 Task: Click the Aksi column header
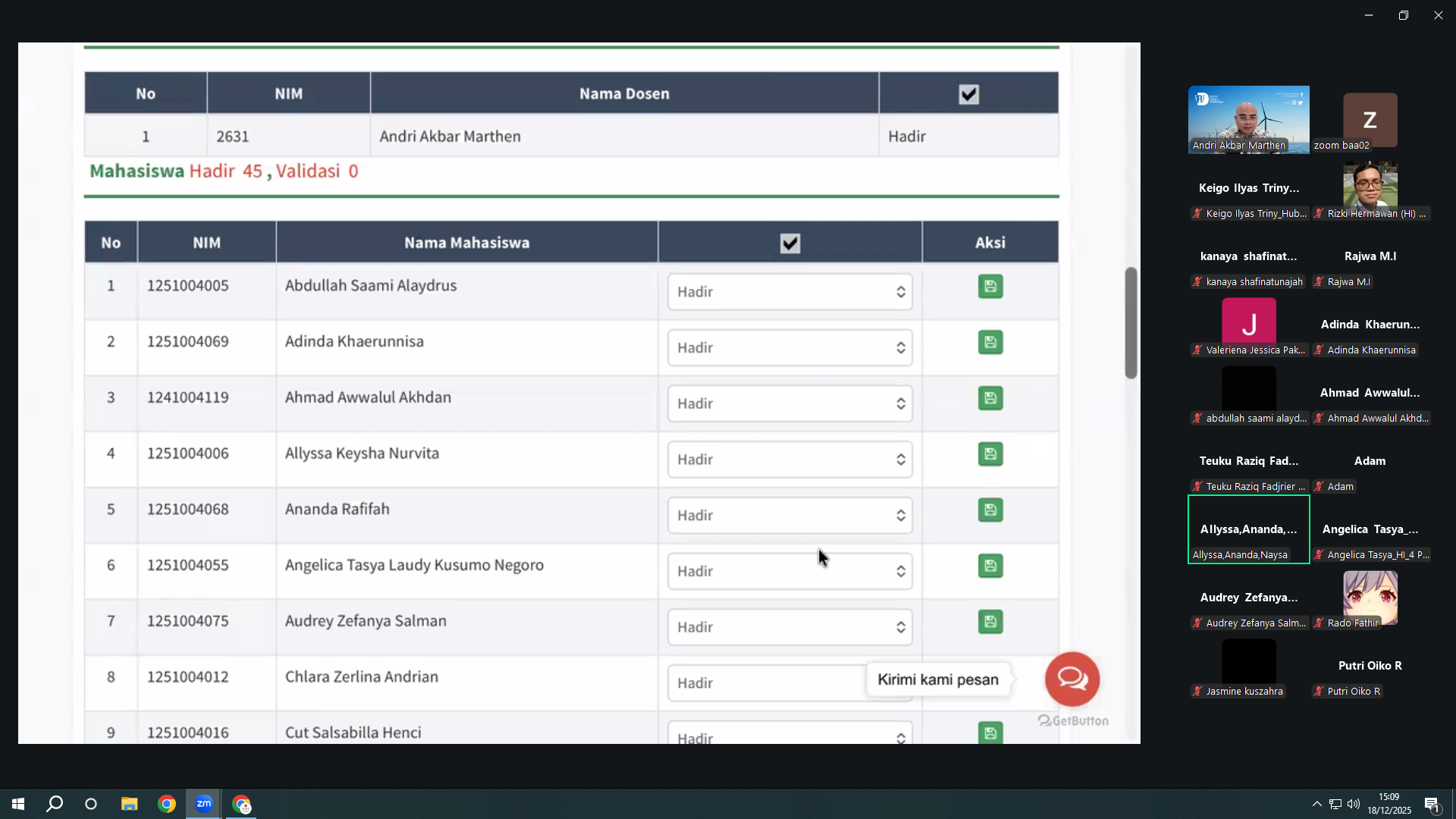click(x=990, y=243)
